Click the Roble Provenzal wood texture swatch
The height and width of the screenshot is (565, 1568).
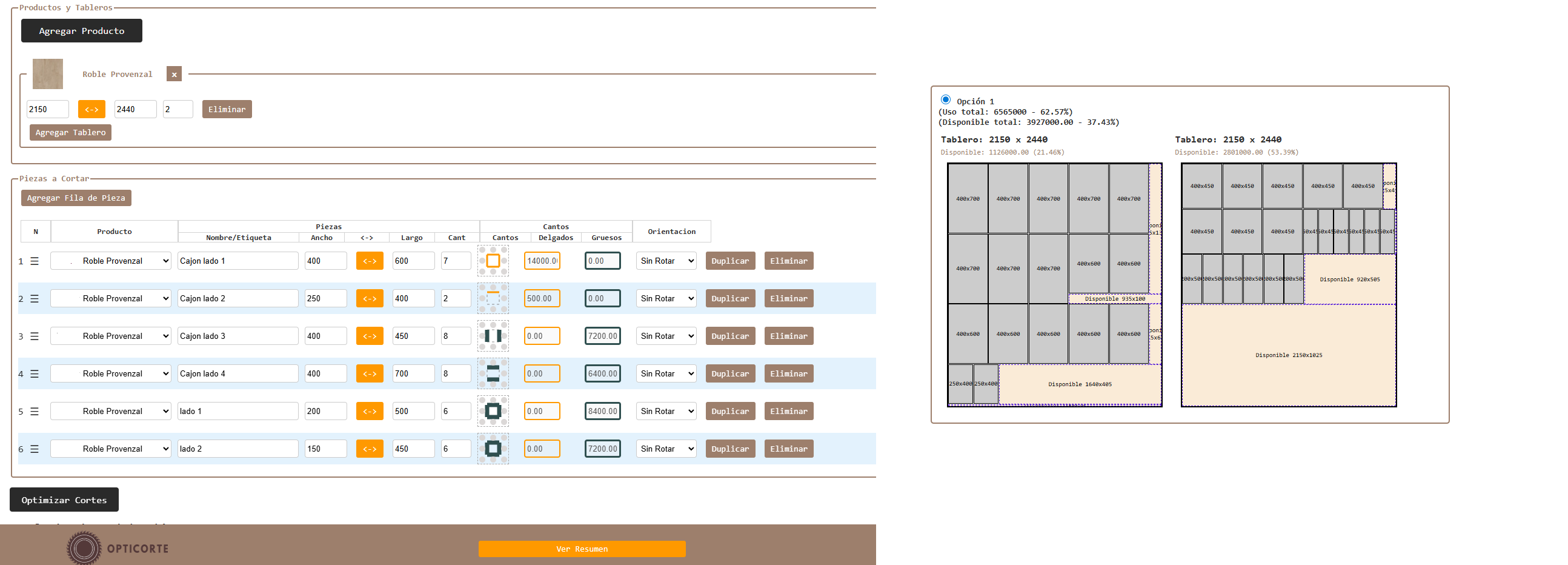48,75
